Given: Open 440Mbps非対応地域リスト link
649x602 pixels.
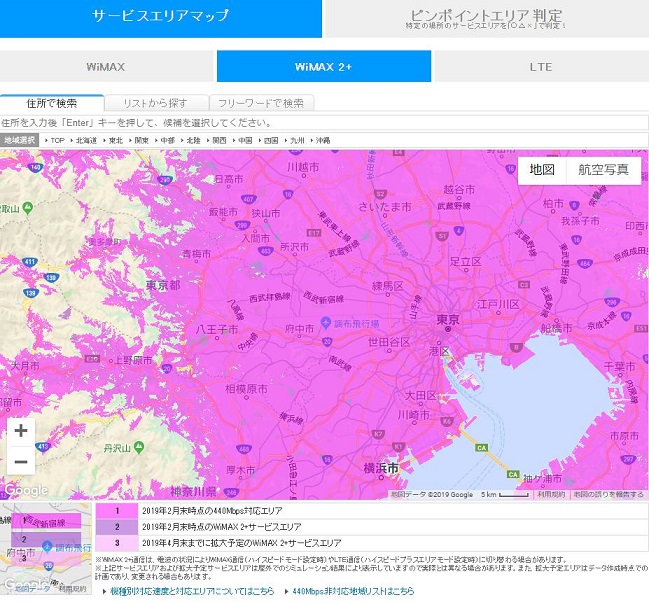Looking at the screenshot, I should click(x=353, y=591).
